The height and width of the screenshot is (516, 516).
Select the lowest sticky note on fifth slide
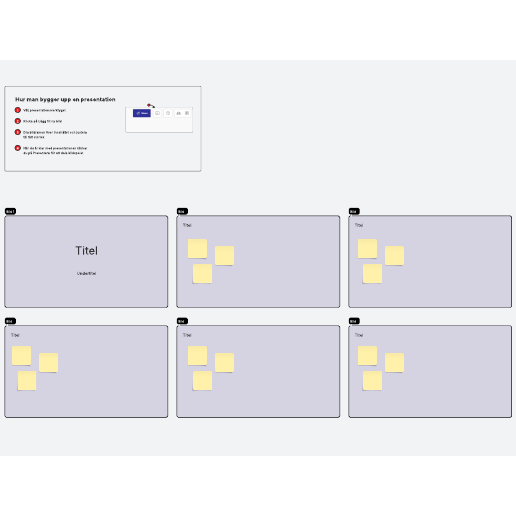[x=202, y=381]
